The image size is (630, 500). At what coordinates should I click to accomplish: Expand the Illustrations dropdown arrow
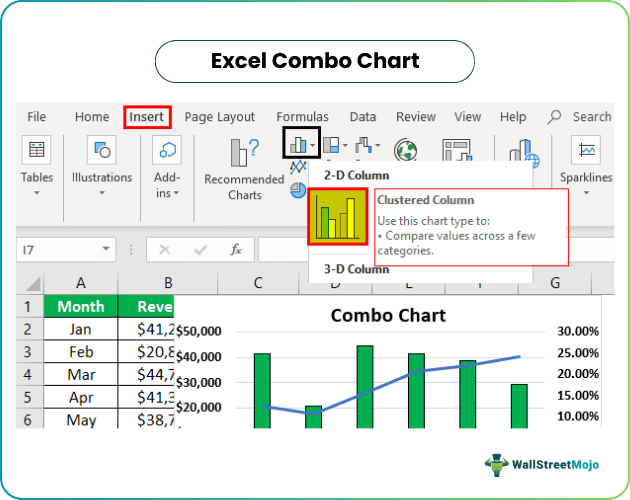pyautogui.click(x=102, y=193)
